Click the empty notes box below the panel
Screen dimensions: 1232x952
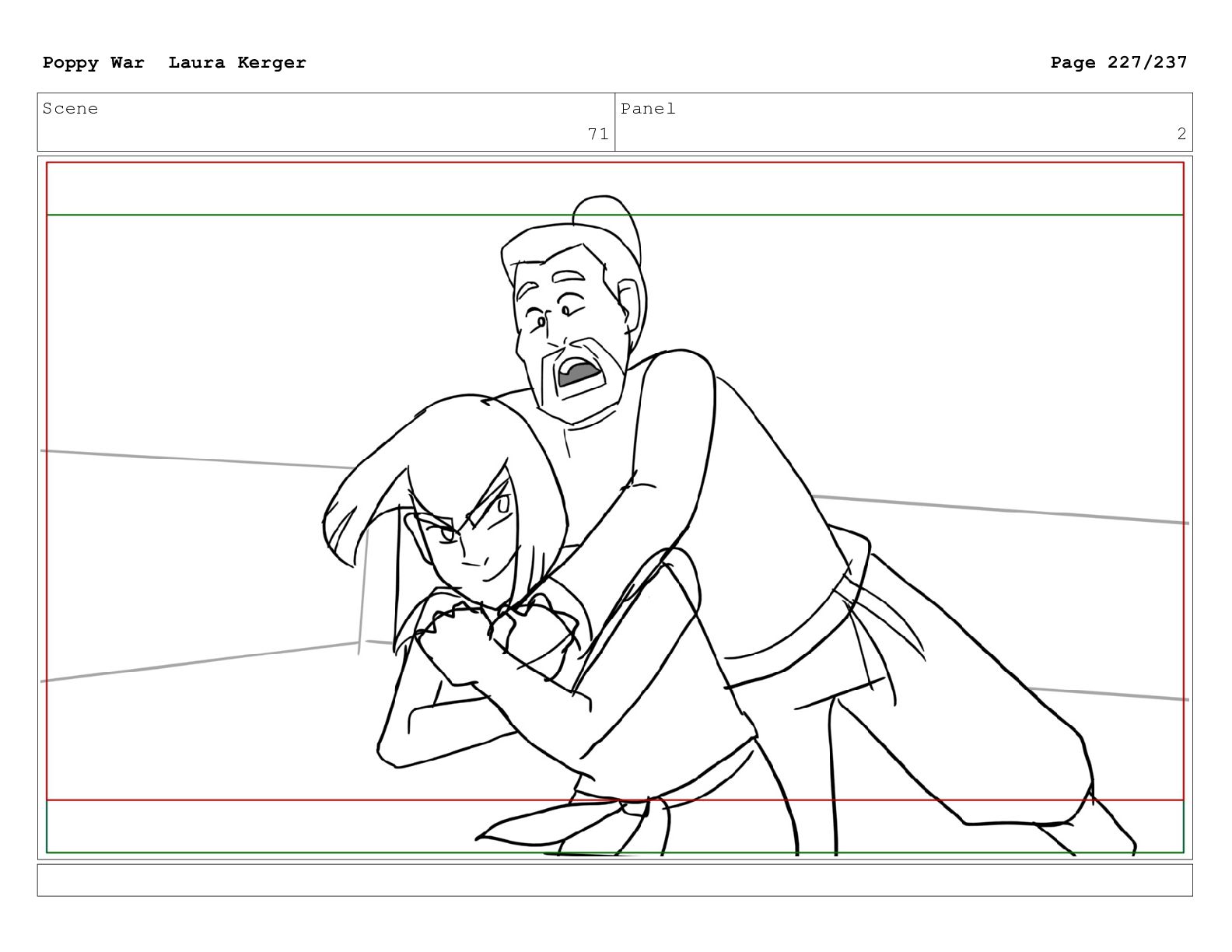[x=614, y=880]
